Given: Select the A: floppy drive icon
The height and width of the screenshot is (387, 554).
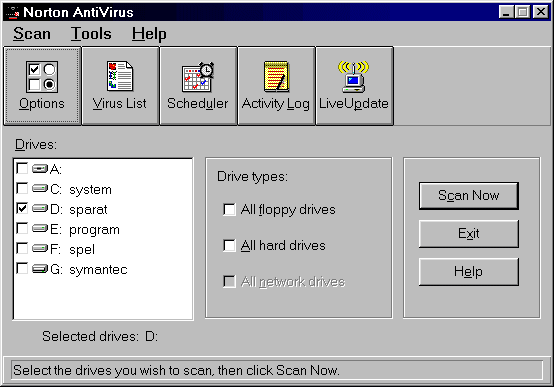Looking at the screenshot, I should [x=40, y=169].
